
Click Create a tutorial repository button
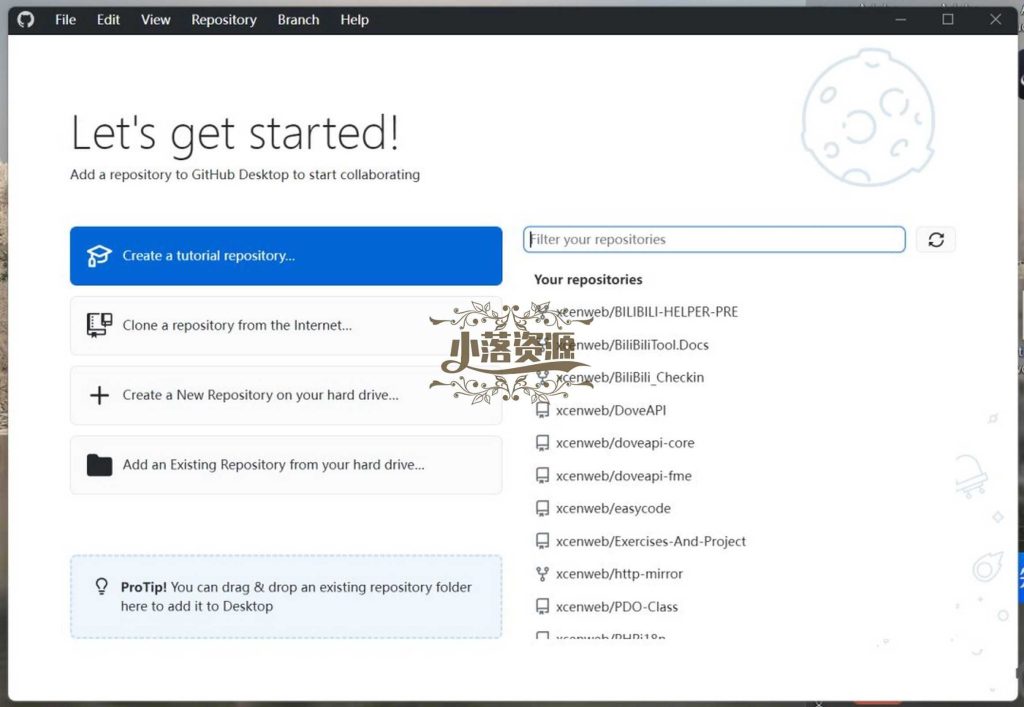(x=286, y=256)
